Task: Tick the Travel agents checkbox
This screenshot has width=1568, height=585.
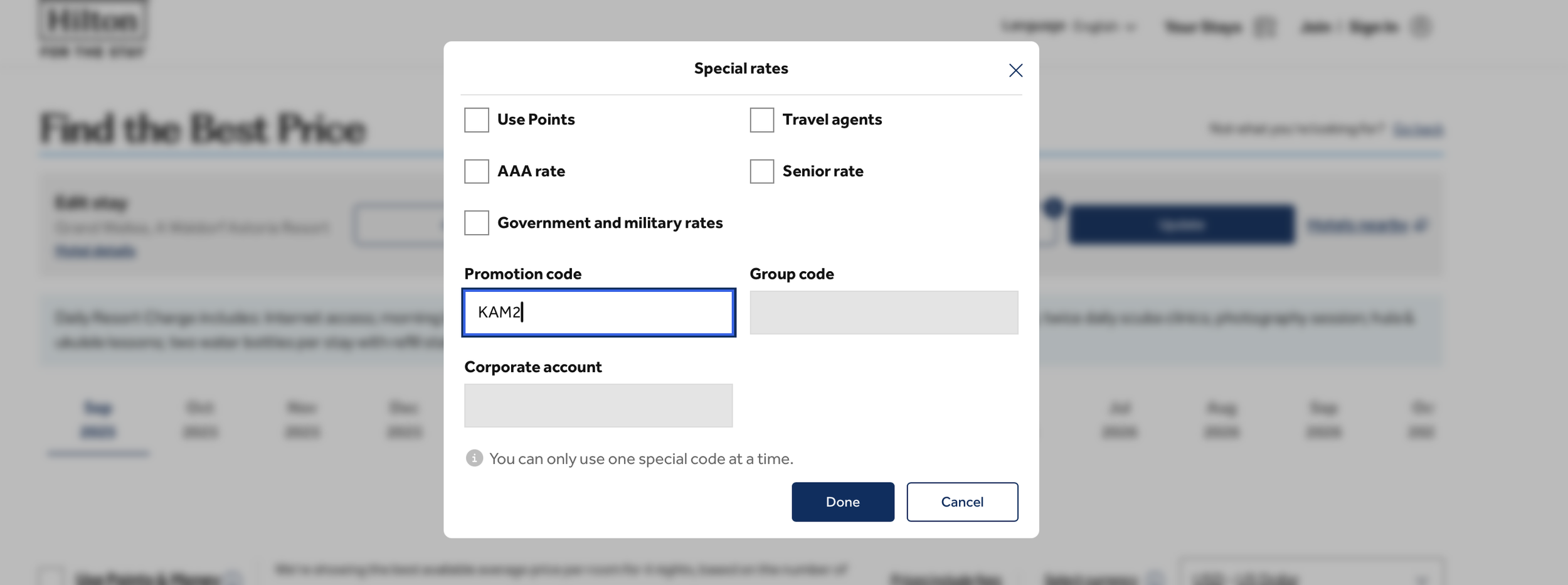Action: [x=761, y=120]
